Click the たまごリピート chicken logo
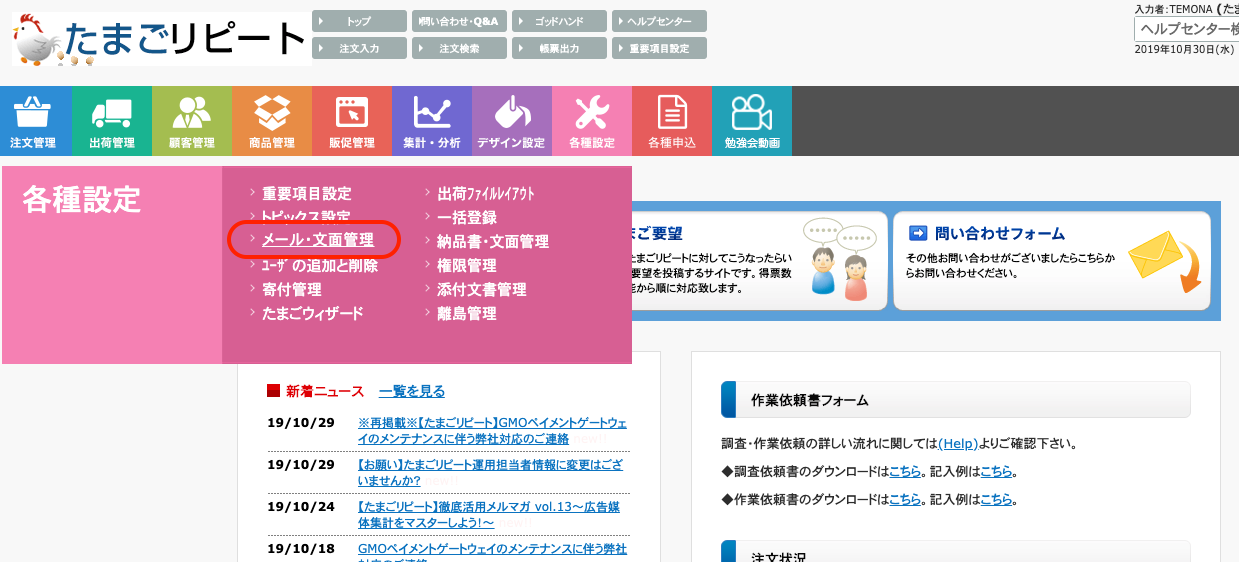 pyautogui.click(x=160, y=39)
